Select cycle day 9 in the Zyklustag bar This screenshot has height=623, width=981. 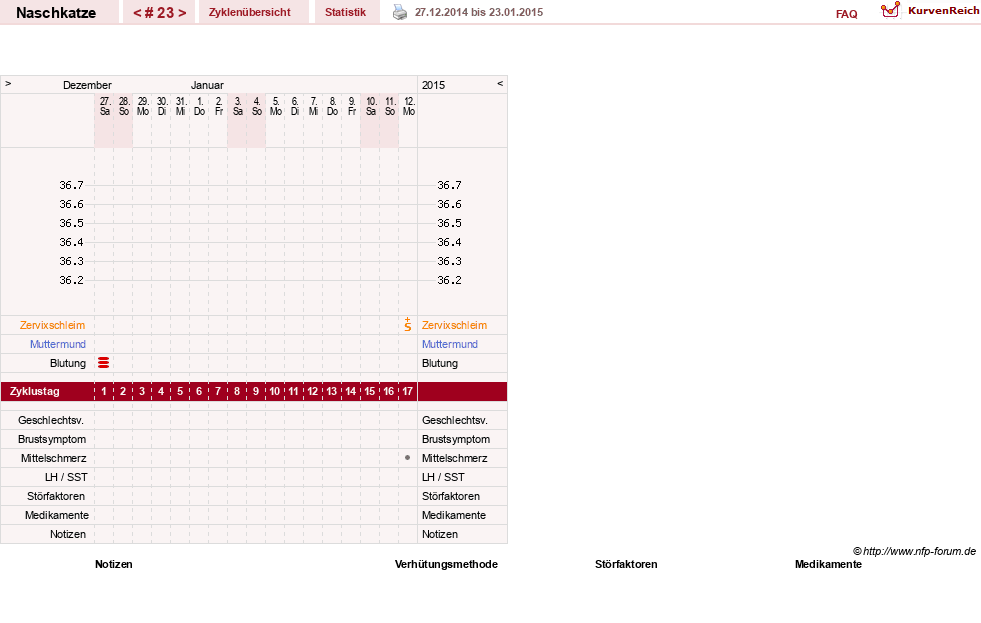tap(256, 392)
